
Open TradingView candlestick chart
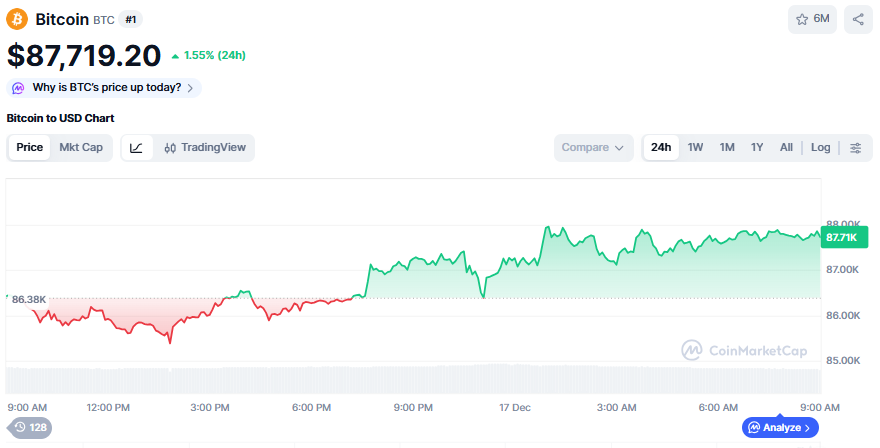[205, 148]
